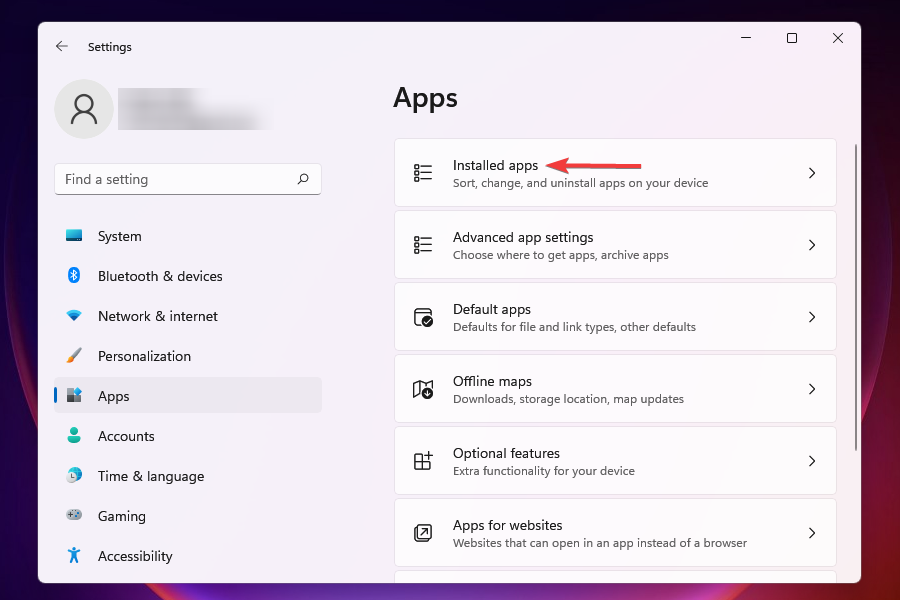The image size is (900, 600).
Task: Close the Settings window
Action: [x=837, y=38]
